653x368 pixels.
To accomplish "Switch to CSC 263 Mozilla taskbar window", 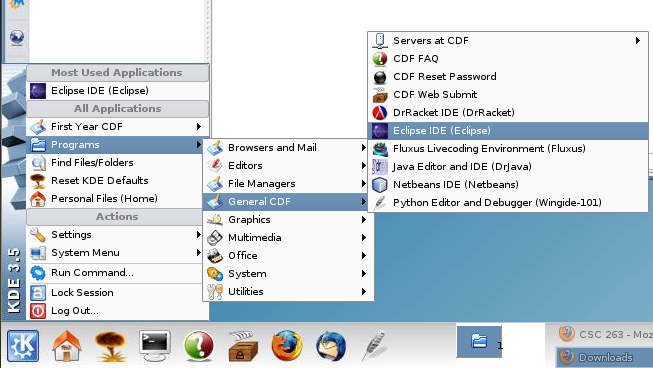I will click(x=605, y=334).
